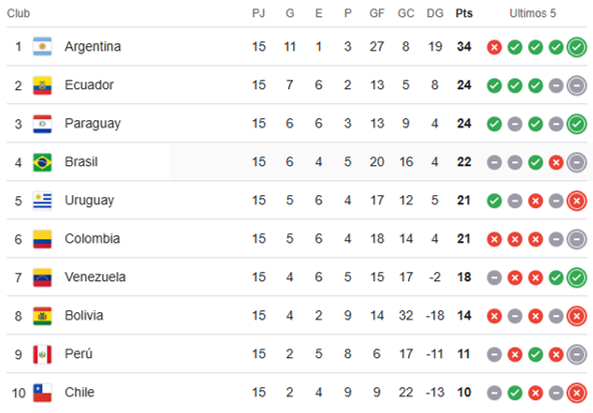The image size is (593, 413).
Task: Click the Chile flag icon
Action: (42, 393)
